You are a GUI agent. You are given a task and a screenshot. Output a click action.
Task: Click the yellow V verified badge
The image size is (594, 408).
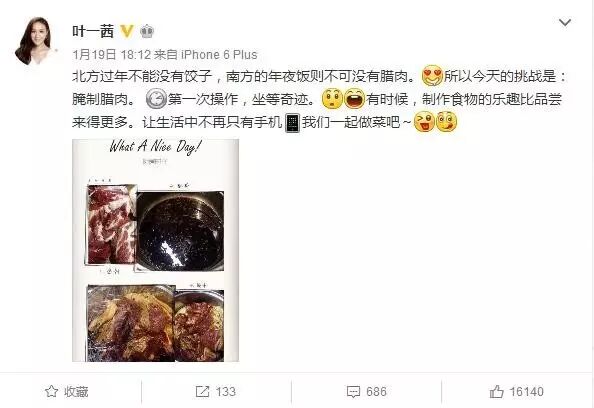(x=127, y=31)
